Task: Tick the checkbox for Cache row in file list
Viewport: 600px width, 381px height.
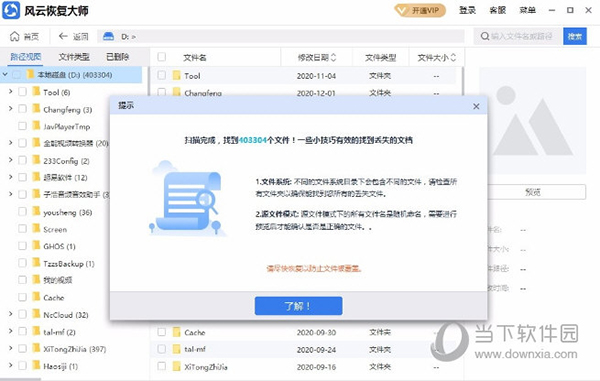Action: 162,332
